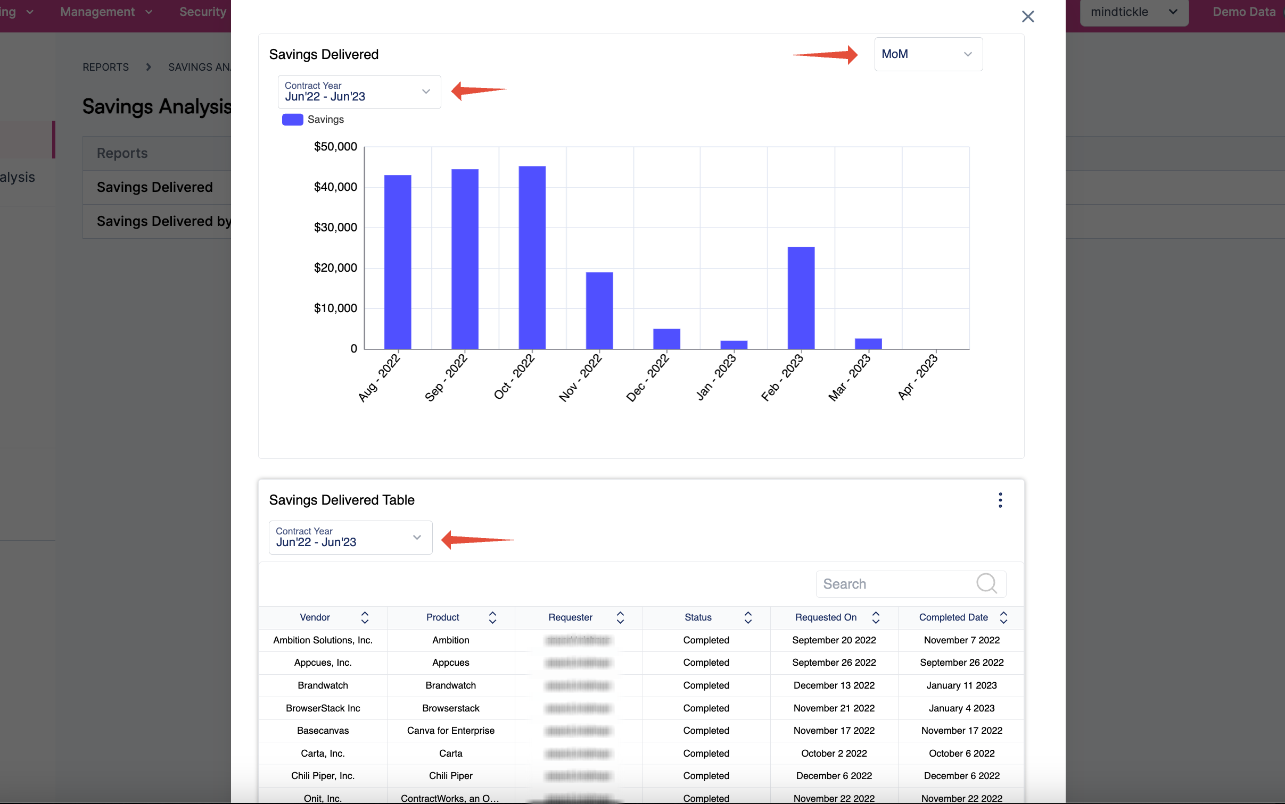
Task: Click the magnifier icon in the Search box
Action: tap(986, 584)
